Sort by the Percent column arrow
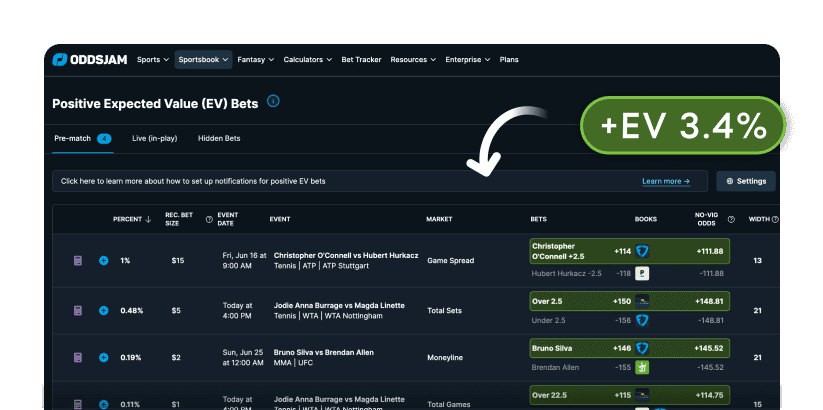This screenshot has height=410, width=823. tap(148, 219)
